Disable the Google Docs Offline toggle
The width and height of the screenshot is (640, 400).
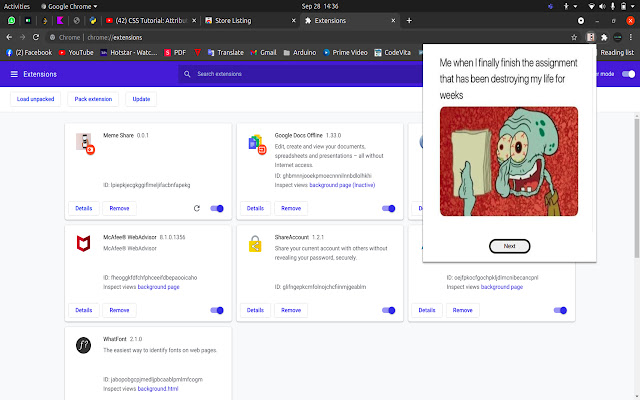[388, 208]
